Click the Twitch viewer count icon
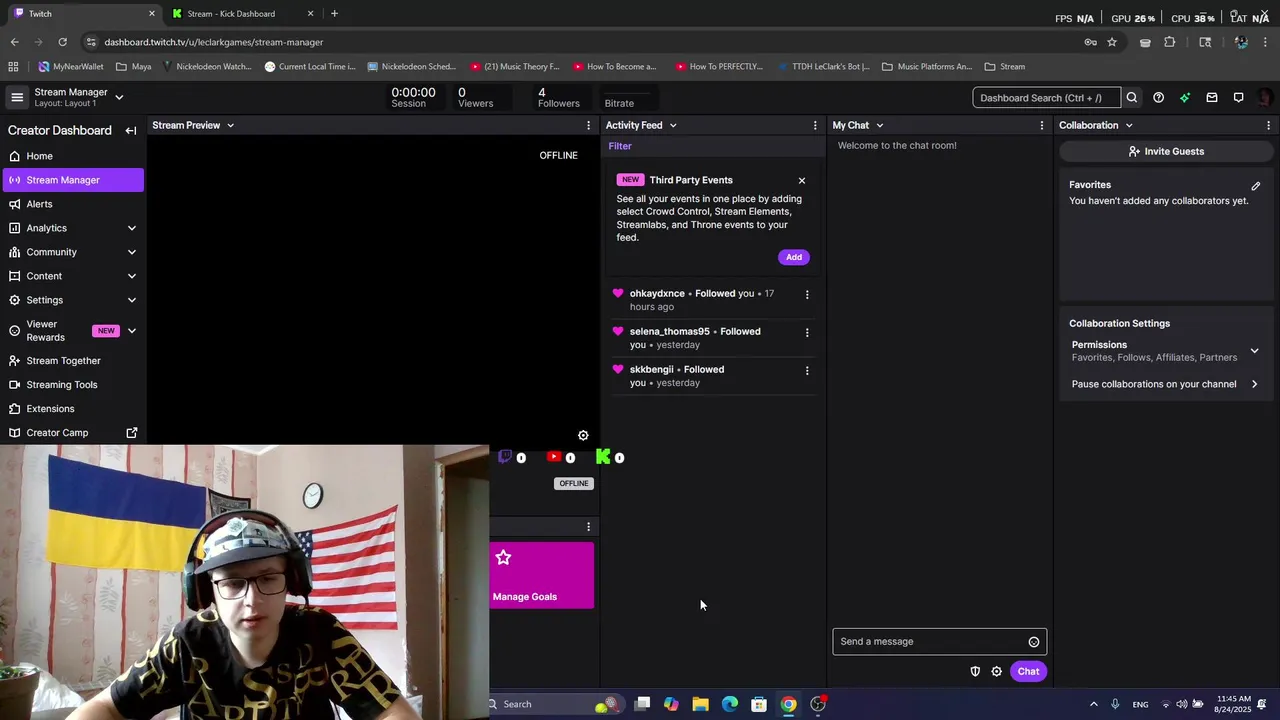The height and width of the screenshot is (720, 1280). (505, 457)
